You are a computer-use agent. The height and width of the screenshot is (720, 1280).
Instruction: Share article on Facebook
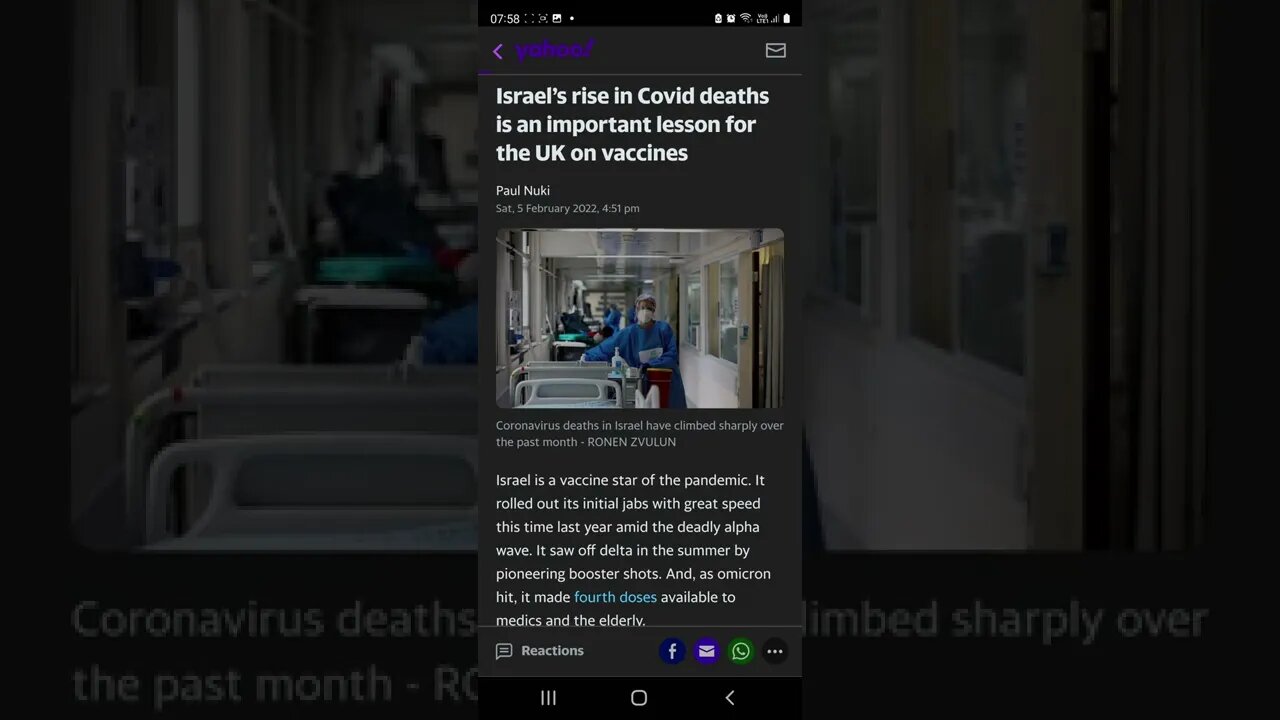[x=672, y=651]
